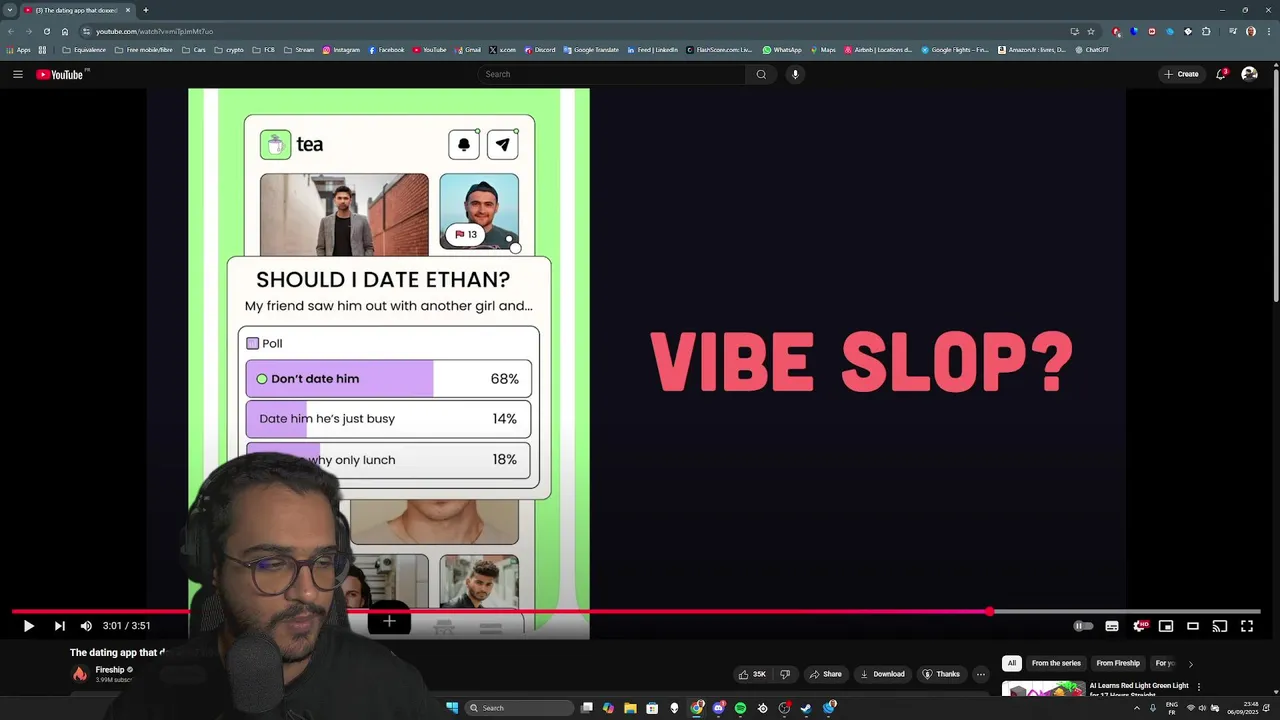Dislike the video
Viewport: 1280px width, 720px height.
(x=785, y=674)
